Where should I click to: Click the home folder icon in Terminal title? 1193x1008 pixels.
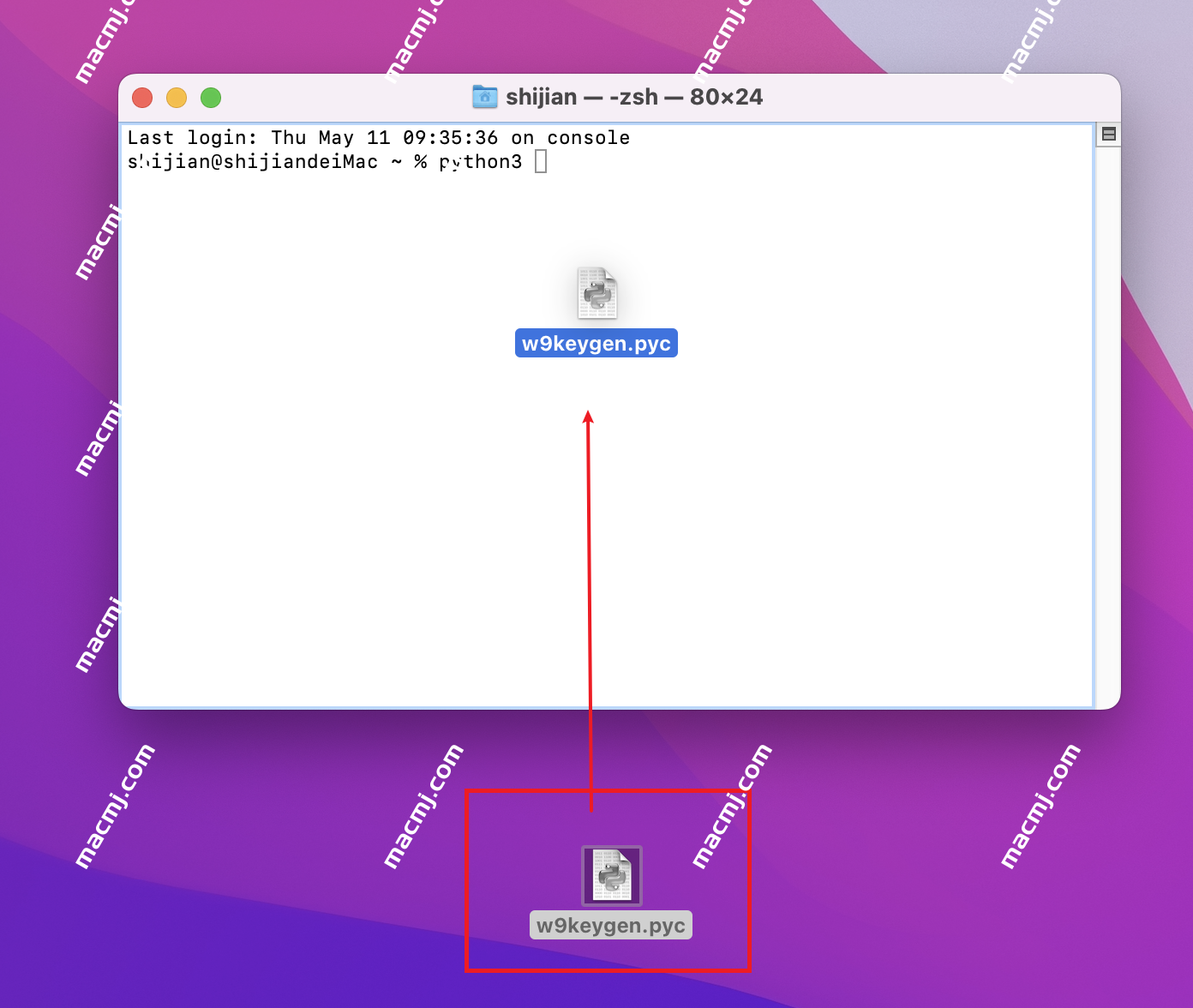click(x=485, y=97)
